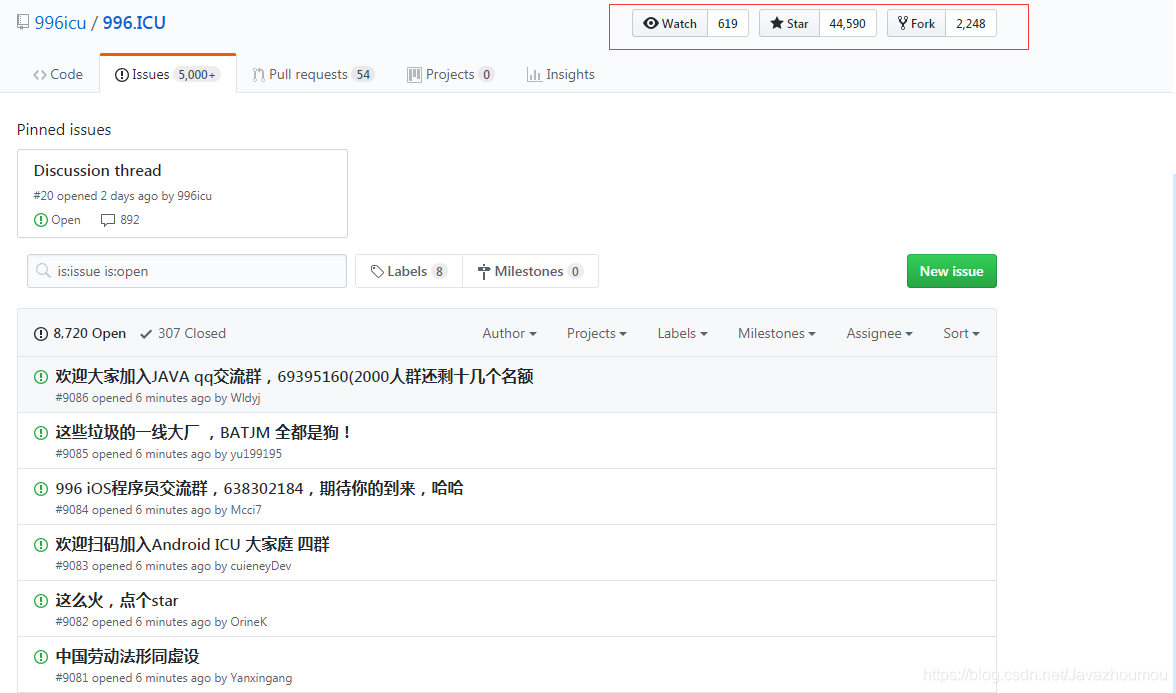Viewport: 1176px width, 693px height.
Task: Open the 996.ICU repository link
Action: (x=134, y=23)
